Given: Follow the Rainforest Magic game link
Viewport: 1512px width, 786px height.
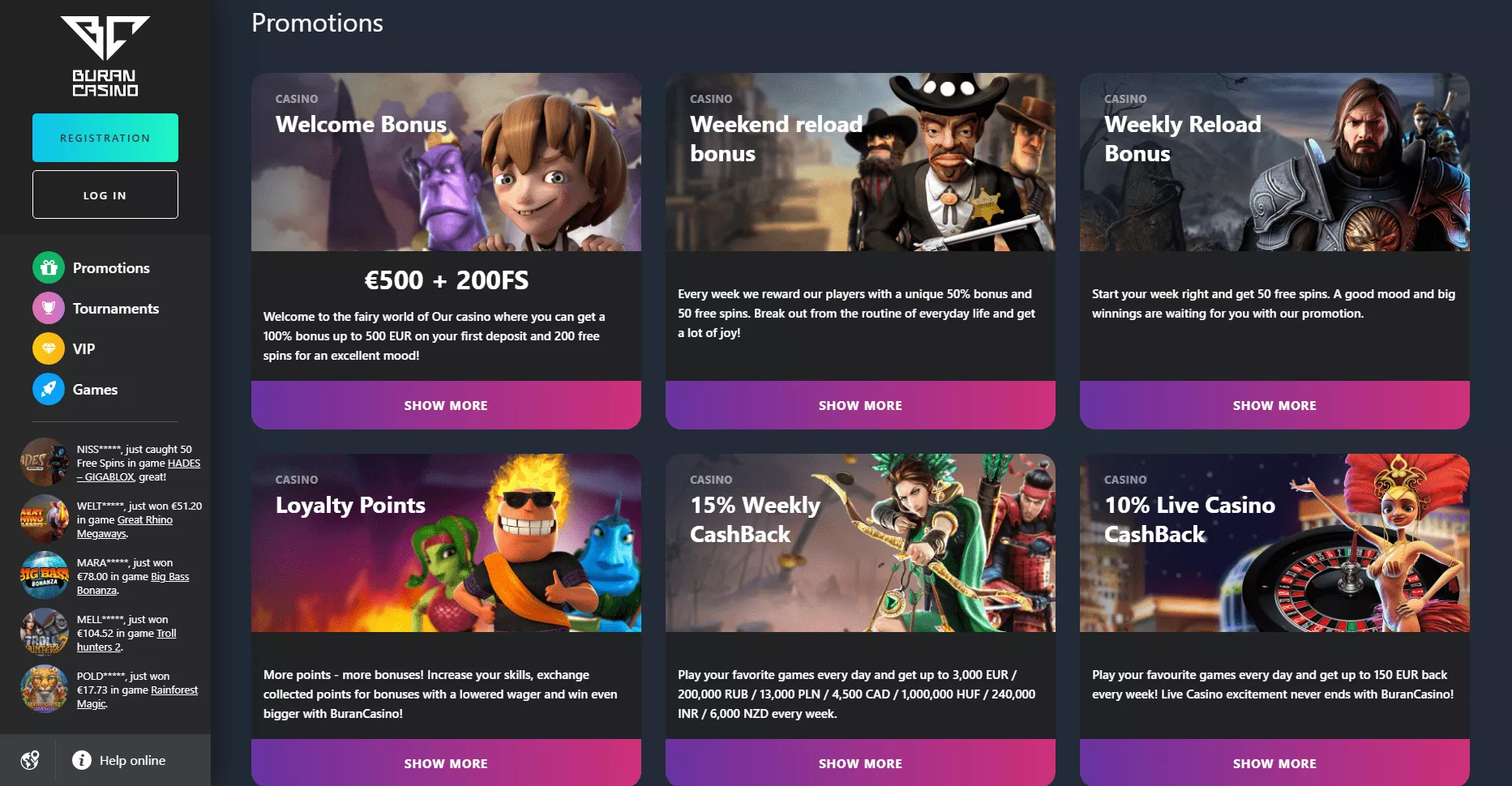Looking at the screenshot, I should (137, 697).
